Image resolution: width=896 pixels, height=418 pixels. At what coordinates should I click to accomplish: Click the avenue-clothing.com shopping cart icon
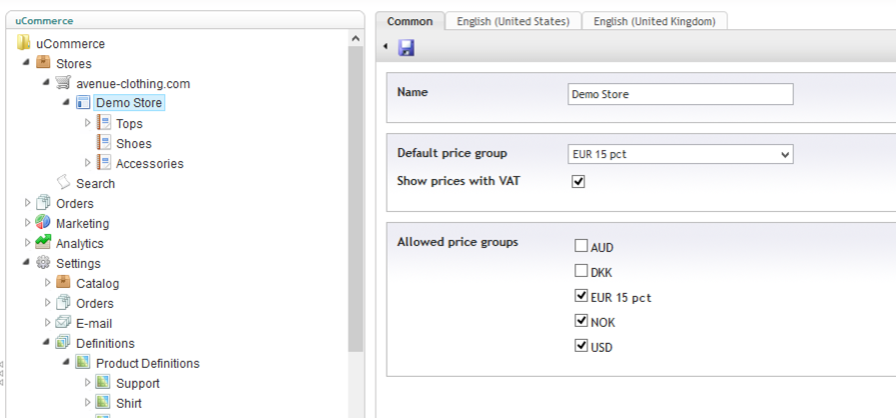[x=63, y=83]
